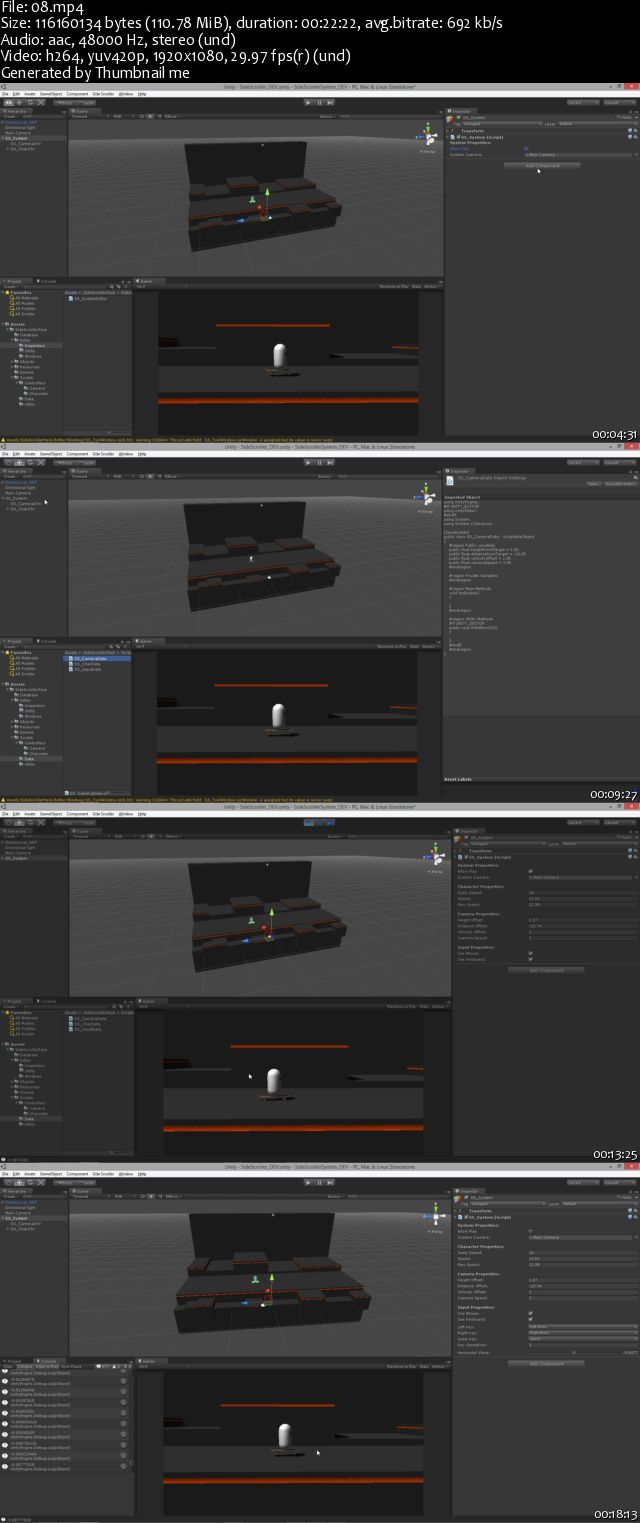Screen dimensions: 640x1523
Task: Open Data folder in 00:09:27 project tree
Action: (29, 759)
